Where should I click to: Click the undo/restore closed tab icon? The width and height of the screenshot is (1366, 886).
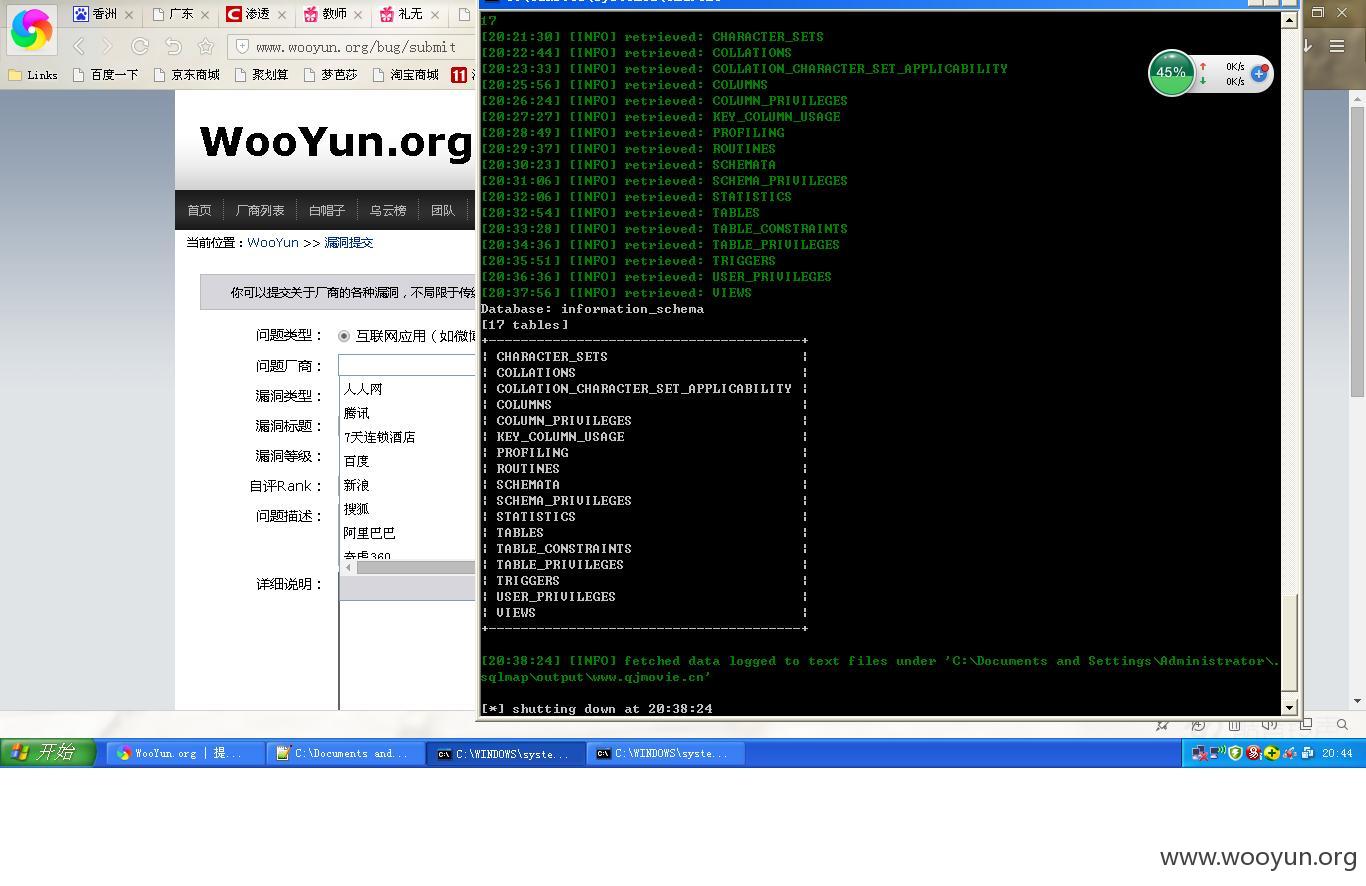point(173,46)
